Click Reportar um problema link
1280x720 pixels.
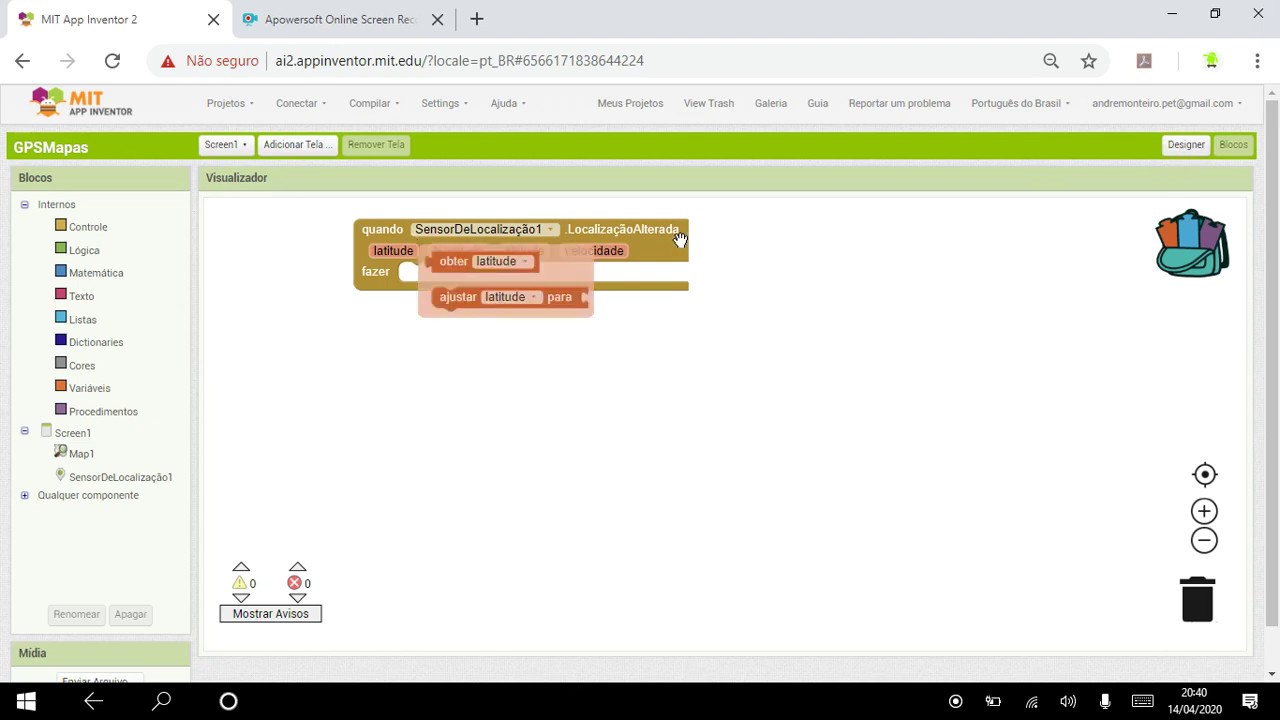(899, 103)
